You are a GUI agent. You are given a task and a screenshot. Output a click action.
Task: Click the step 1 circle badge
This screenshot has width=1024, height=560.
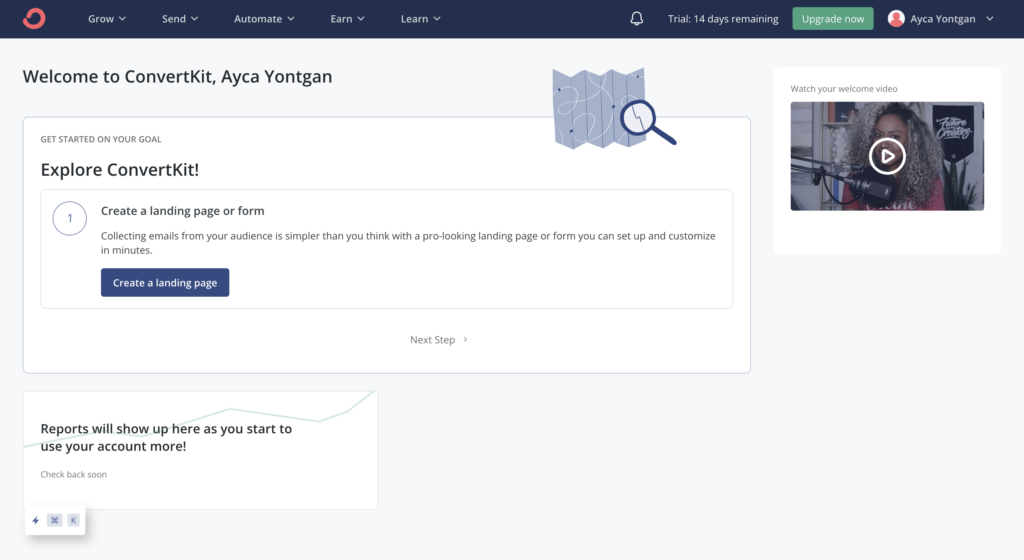click(x=70, y=218)
